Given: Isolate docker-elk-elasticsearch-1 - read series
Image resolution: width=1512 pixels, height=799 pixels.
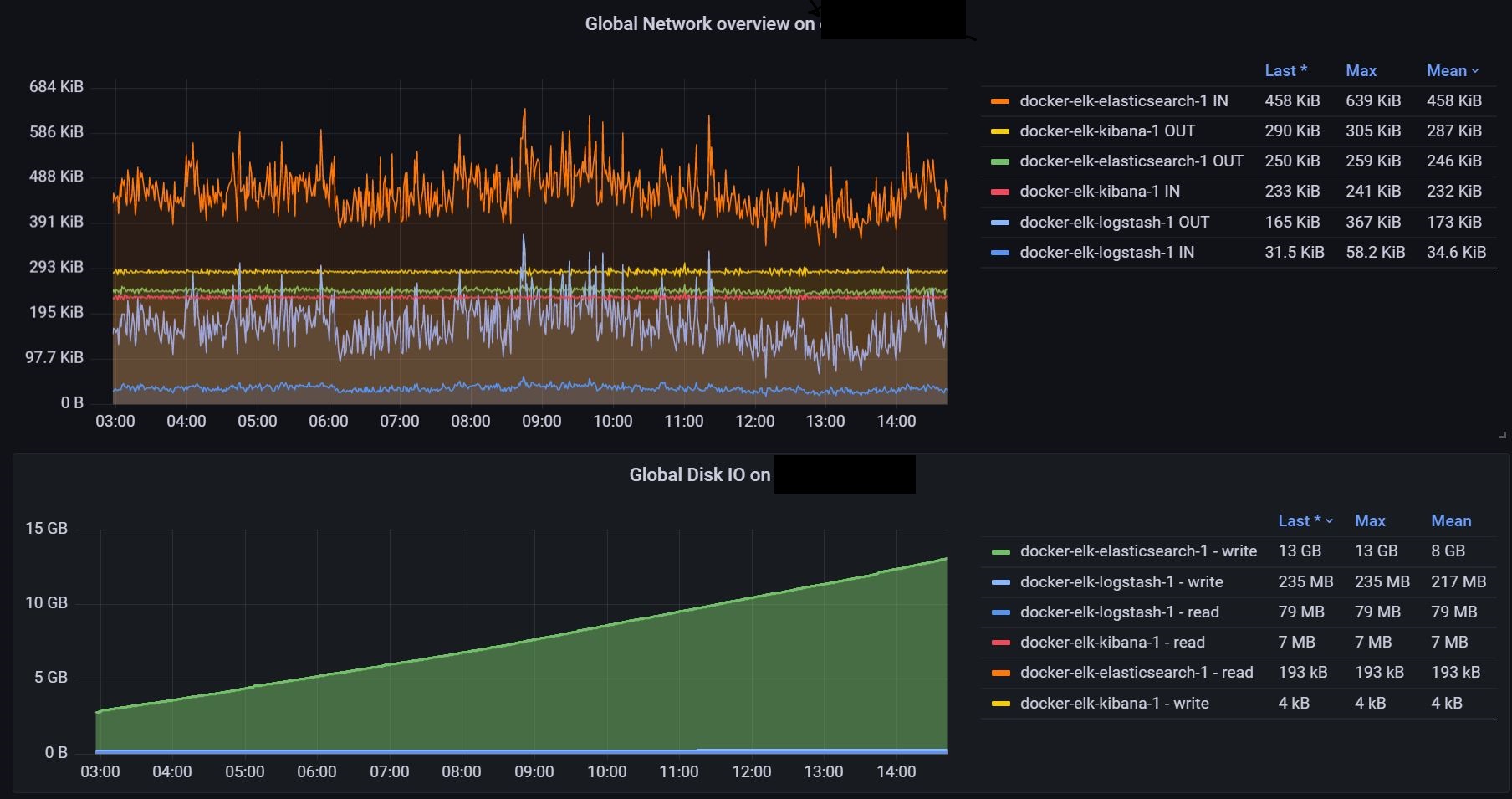Looking at the screenshot, I should pos(1137,673).
